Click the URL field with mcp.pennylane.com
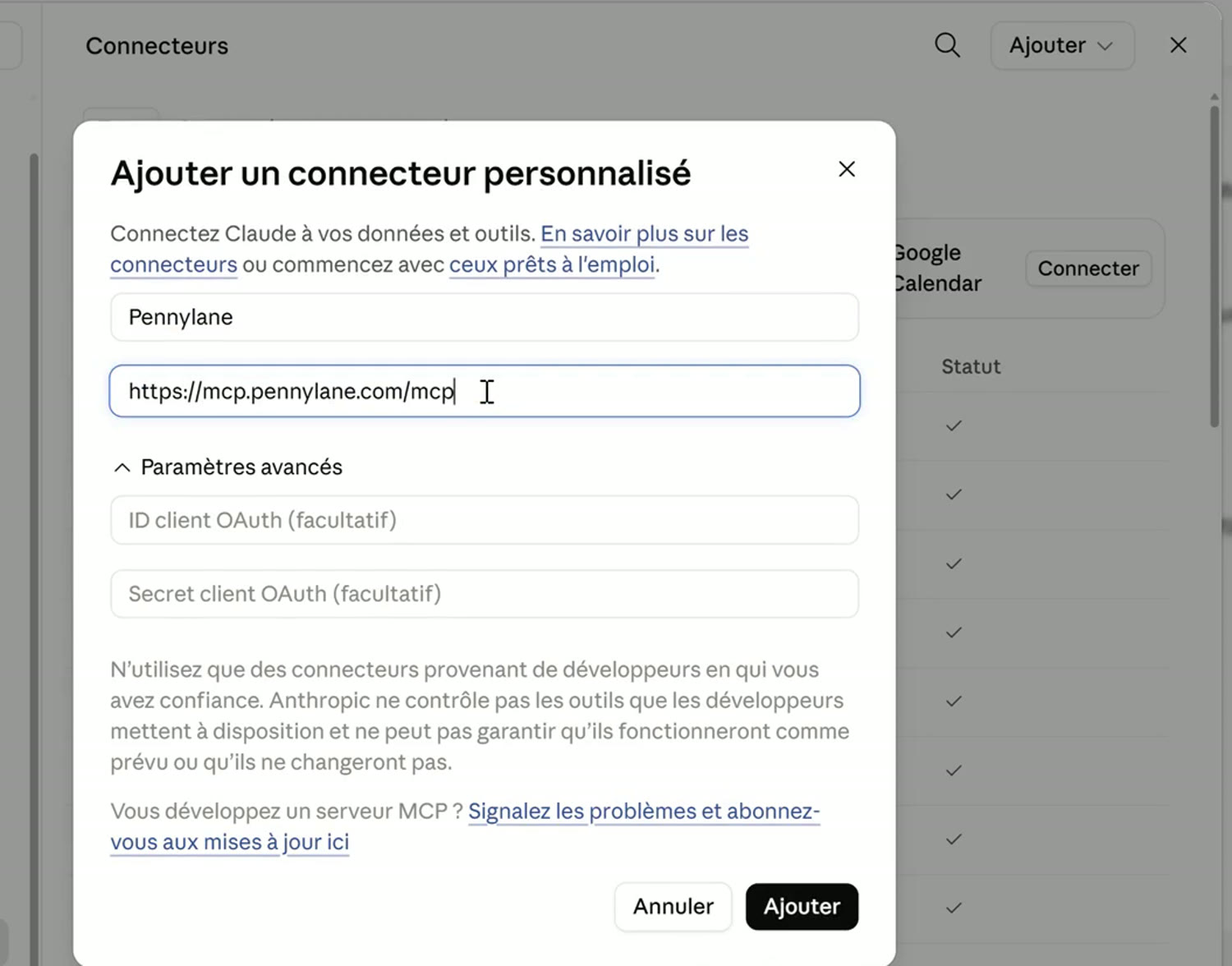Screen dimensions: 1232x966 pos(485,391)
